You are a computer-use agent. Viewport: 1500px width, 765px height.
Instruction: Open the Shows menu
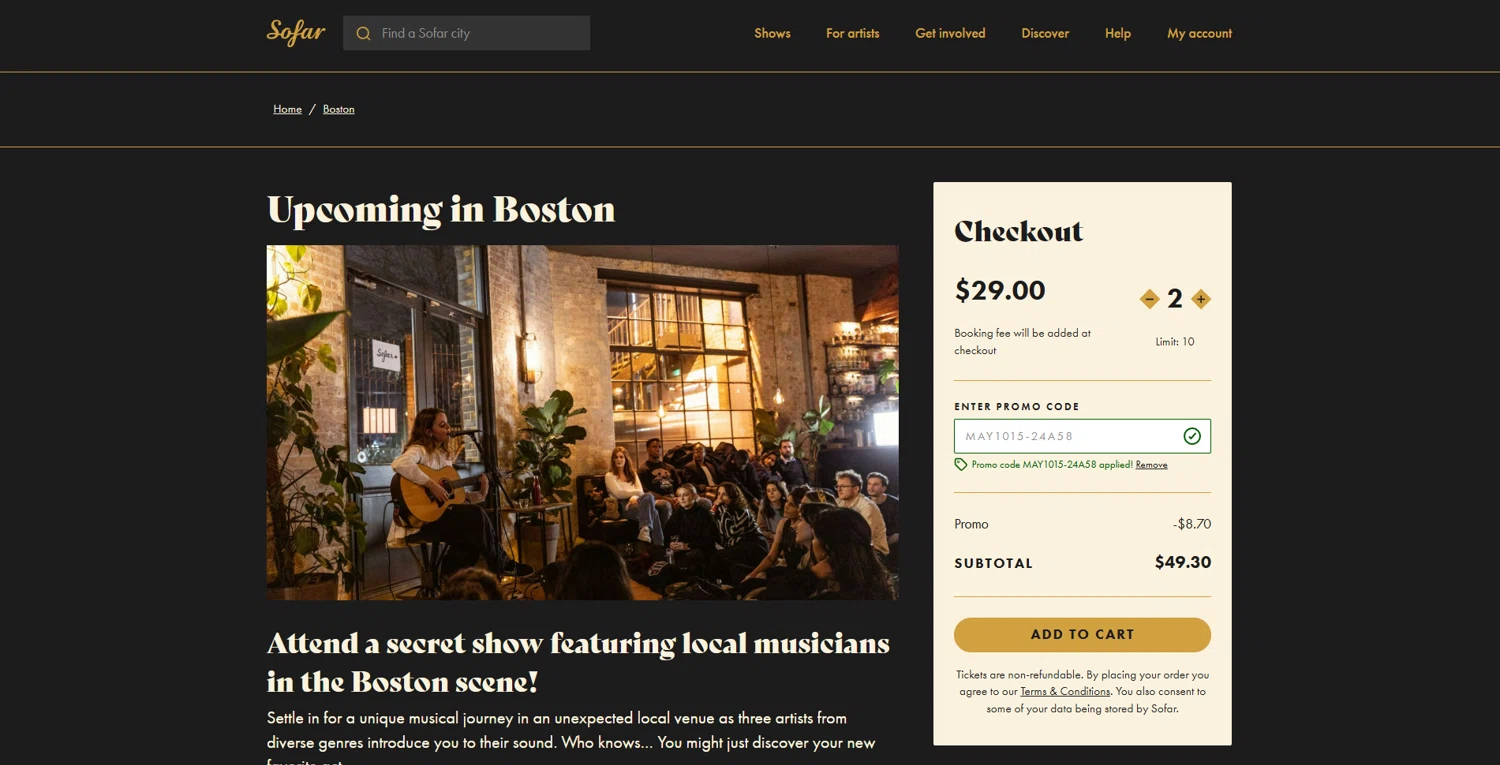click(x=772, y=33)
